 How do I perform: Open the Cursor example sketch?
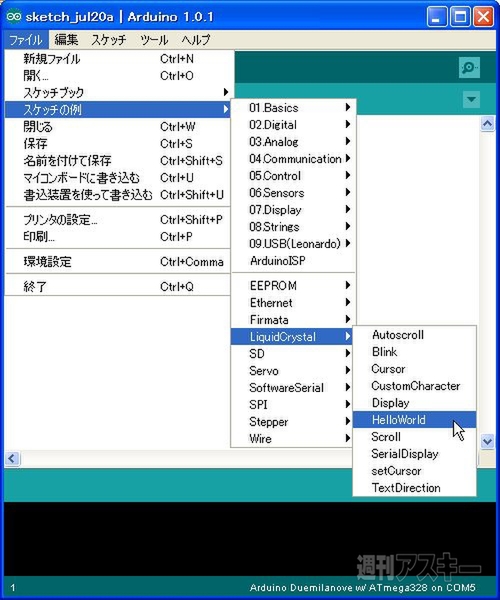pyautogui.click(x=414, y=369)
